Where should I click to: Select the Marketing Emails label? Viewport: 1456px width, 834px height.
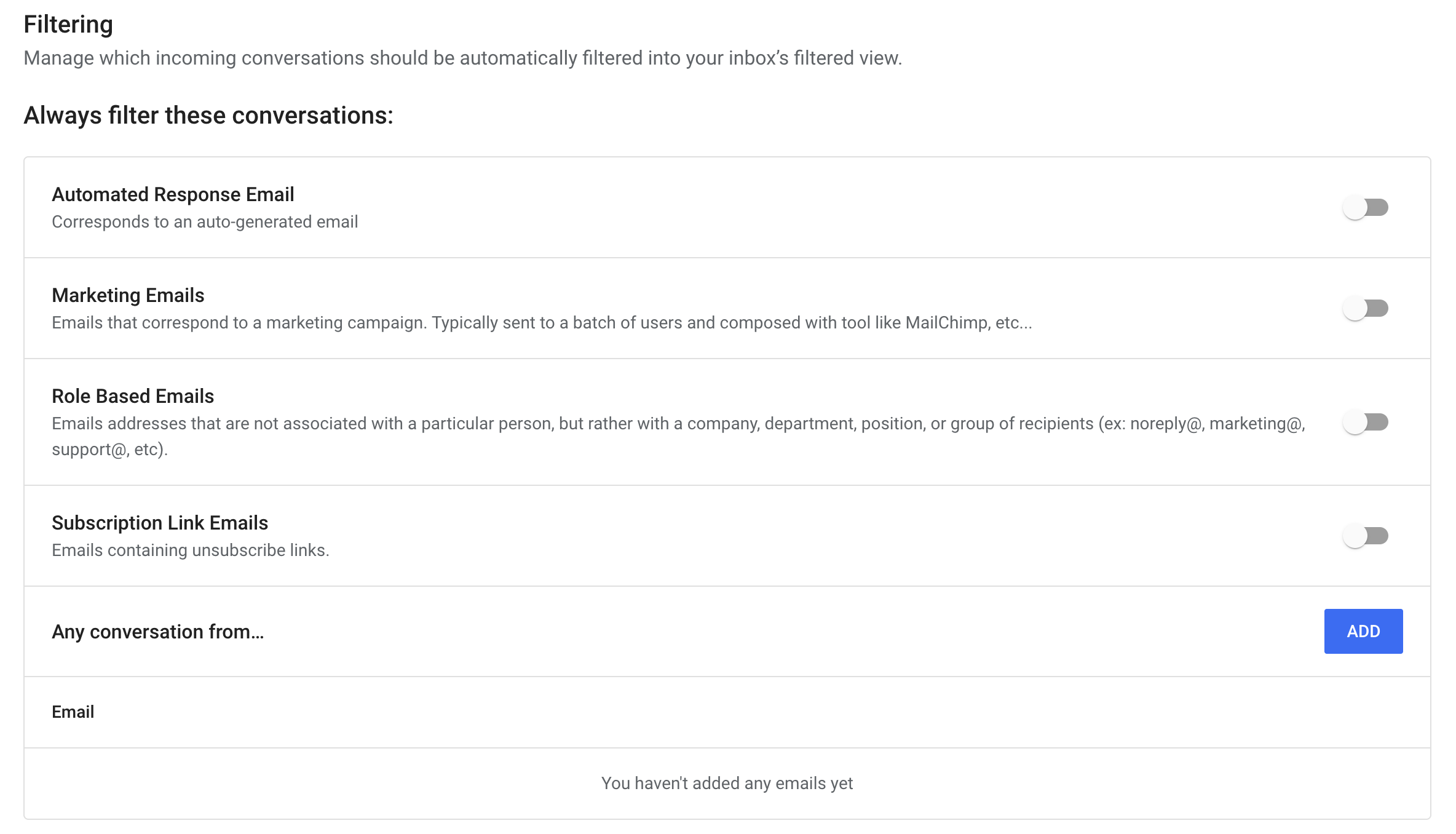(128, 295)
